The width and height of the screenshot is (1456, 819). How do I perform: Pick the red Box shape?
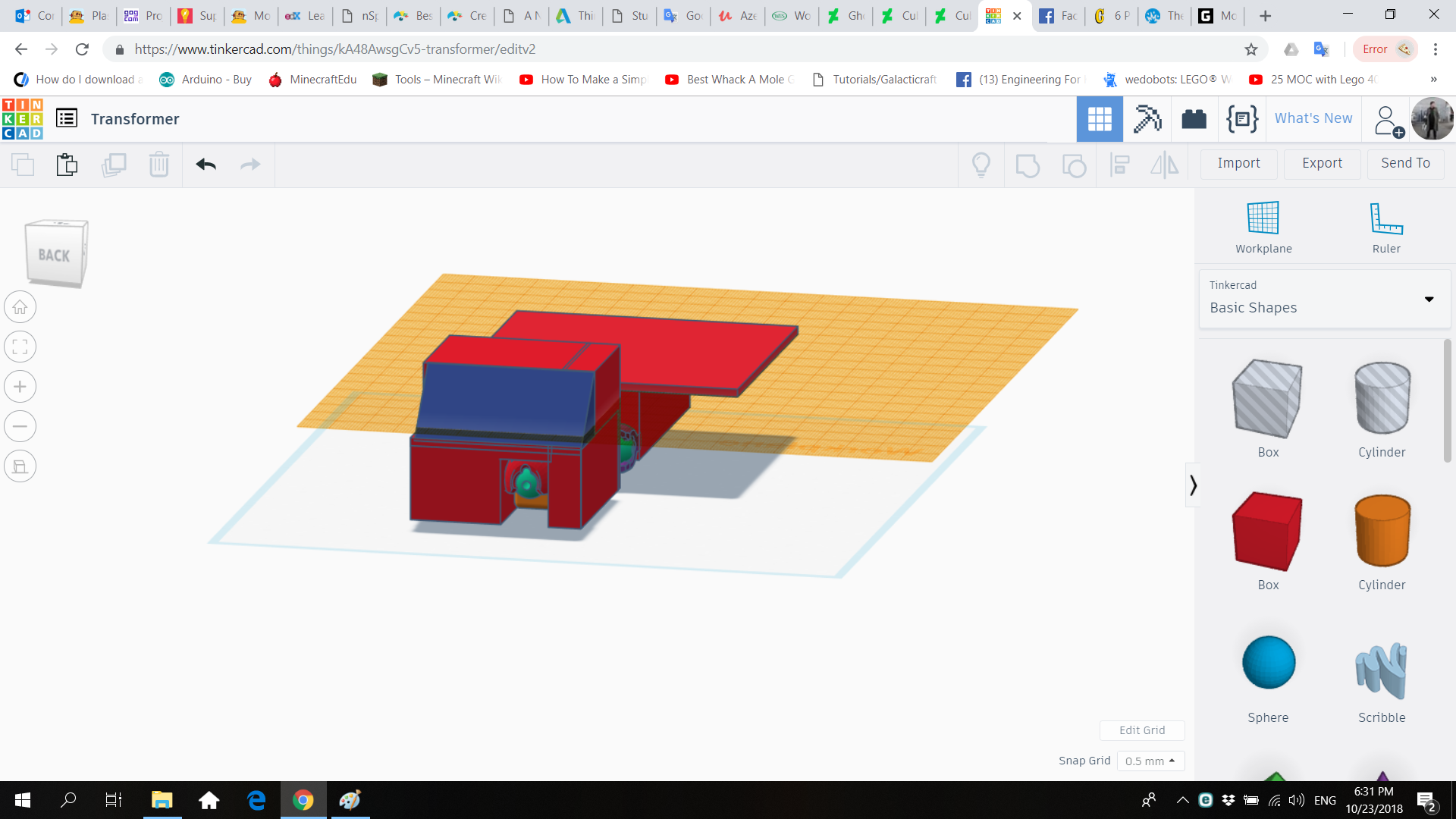tap(1267, 532)
